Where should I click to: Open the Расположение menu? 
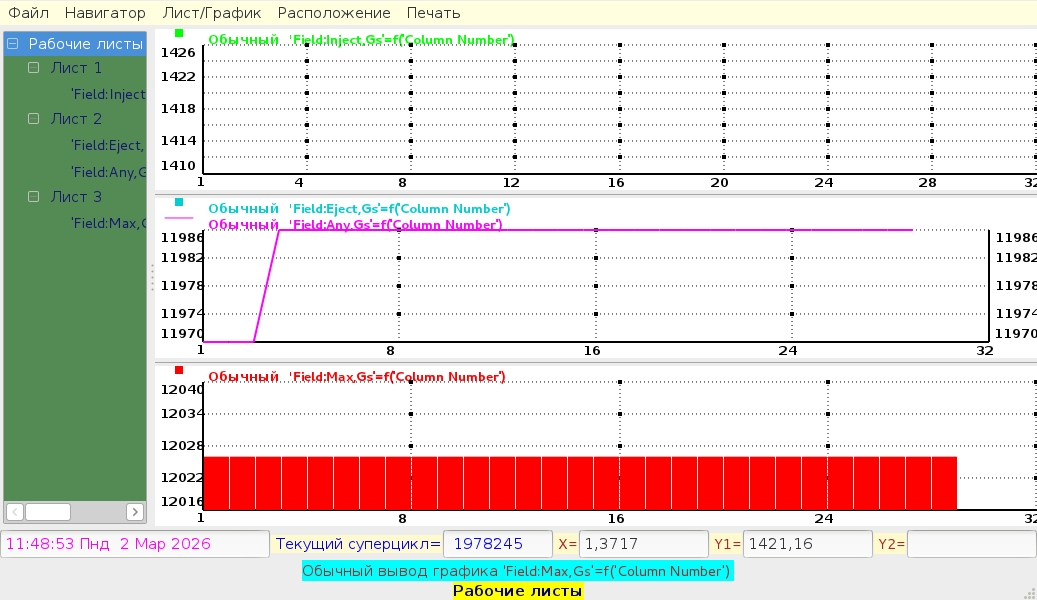tap(334, 13)
